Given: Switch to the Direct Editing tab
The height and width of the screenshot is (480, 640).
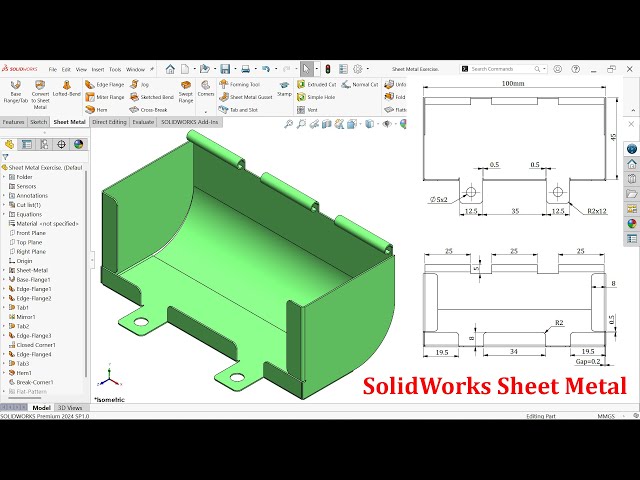Looking at the screenshot, I should [x=109, y=122].
